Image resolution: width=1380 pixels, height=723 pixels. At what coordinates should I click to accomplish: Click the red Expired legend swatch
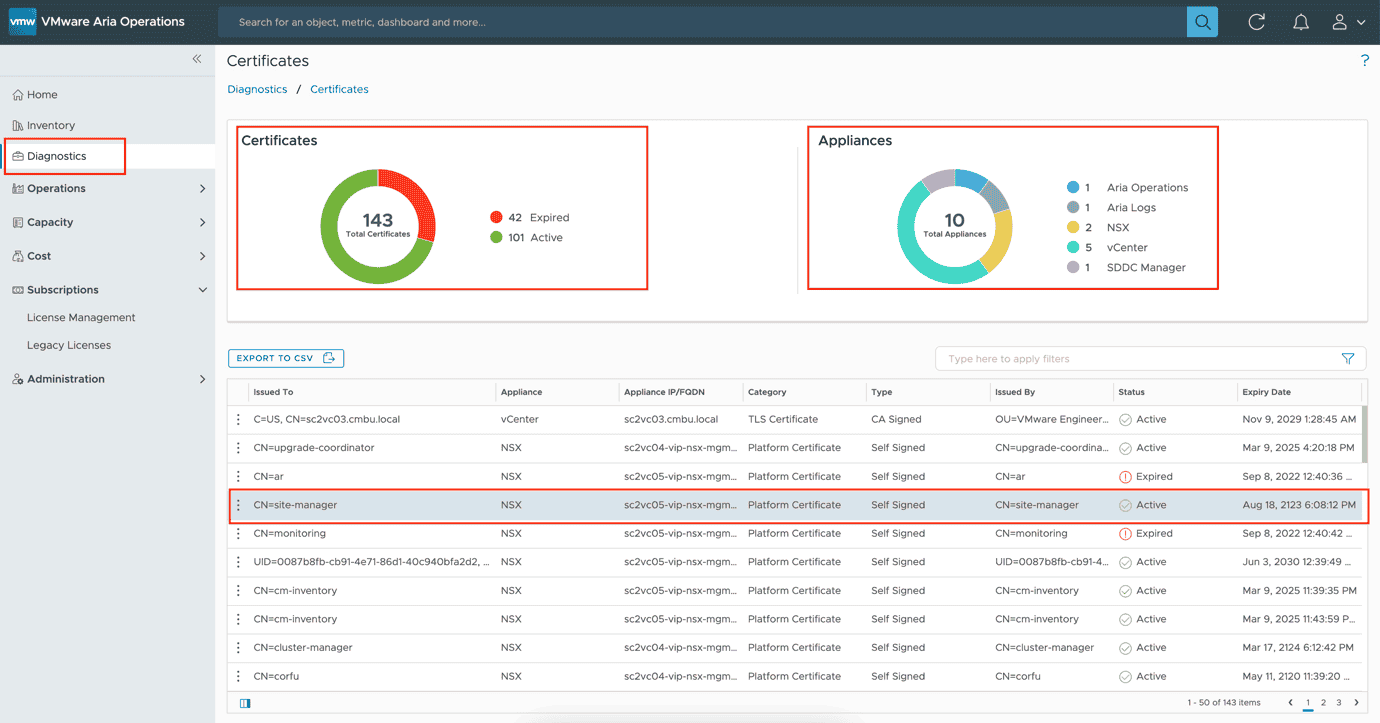[x=496, y=218]
